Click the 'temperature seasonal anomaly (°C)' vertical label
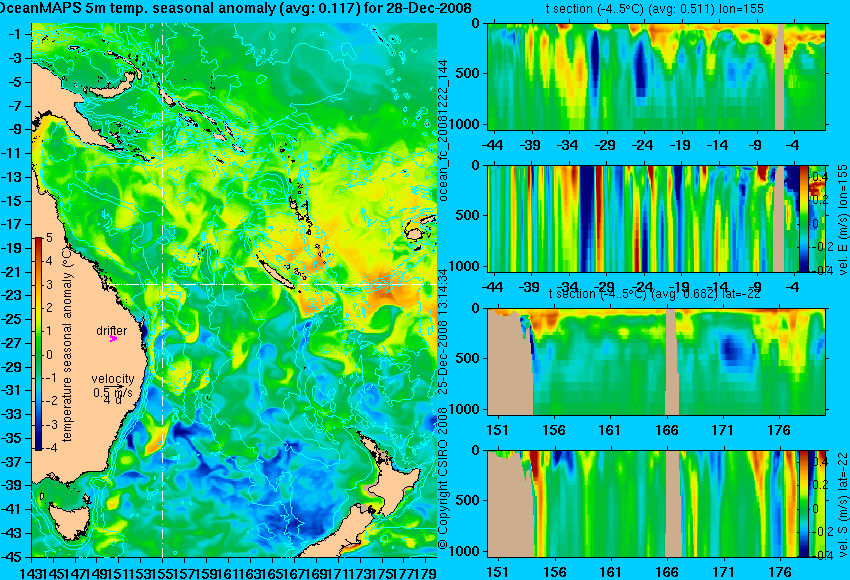Image resolution: width=850 pixels, height=580 pixels. pyautogui.click(x=67, y=346)
